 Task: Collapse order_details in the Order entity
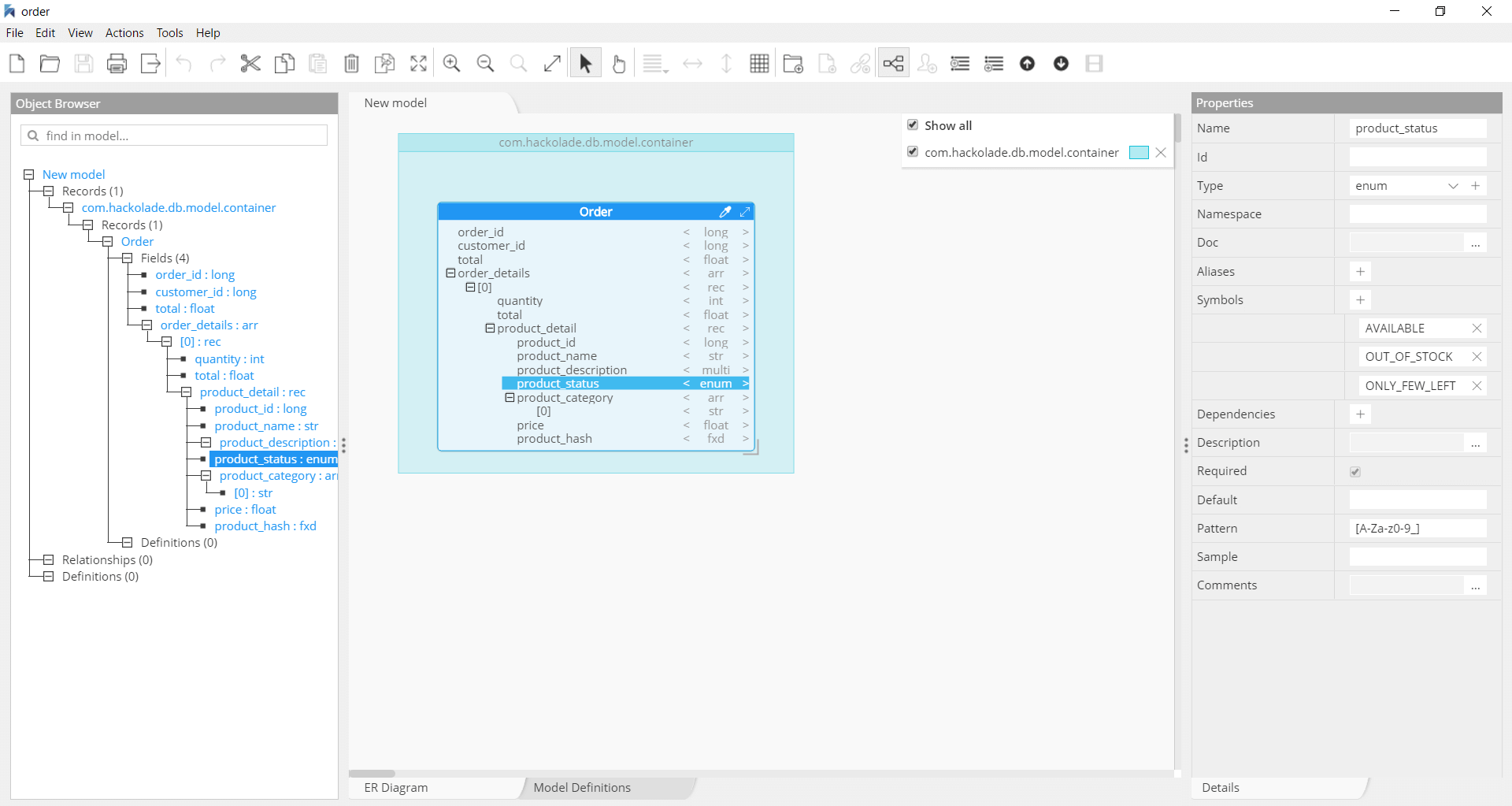451,273
